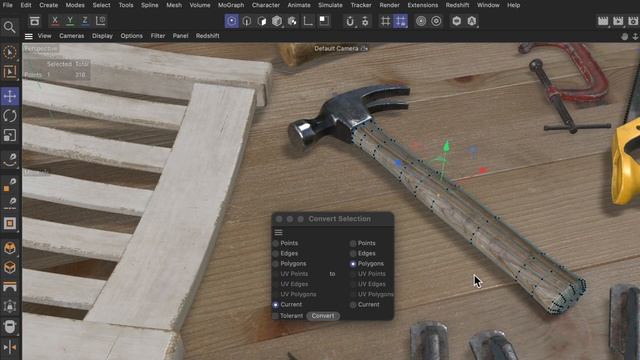Viewport: 640px width, 360px height.
Task: Grab the blue Z axis handle
Action: pyautogui.click(x=398, y=163)
